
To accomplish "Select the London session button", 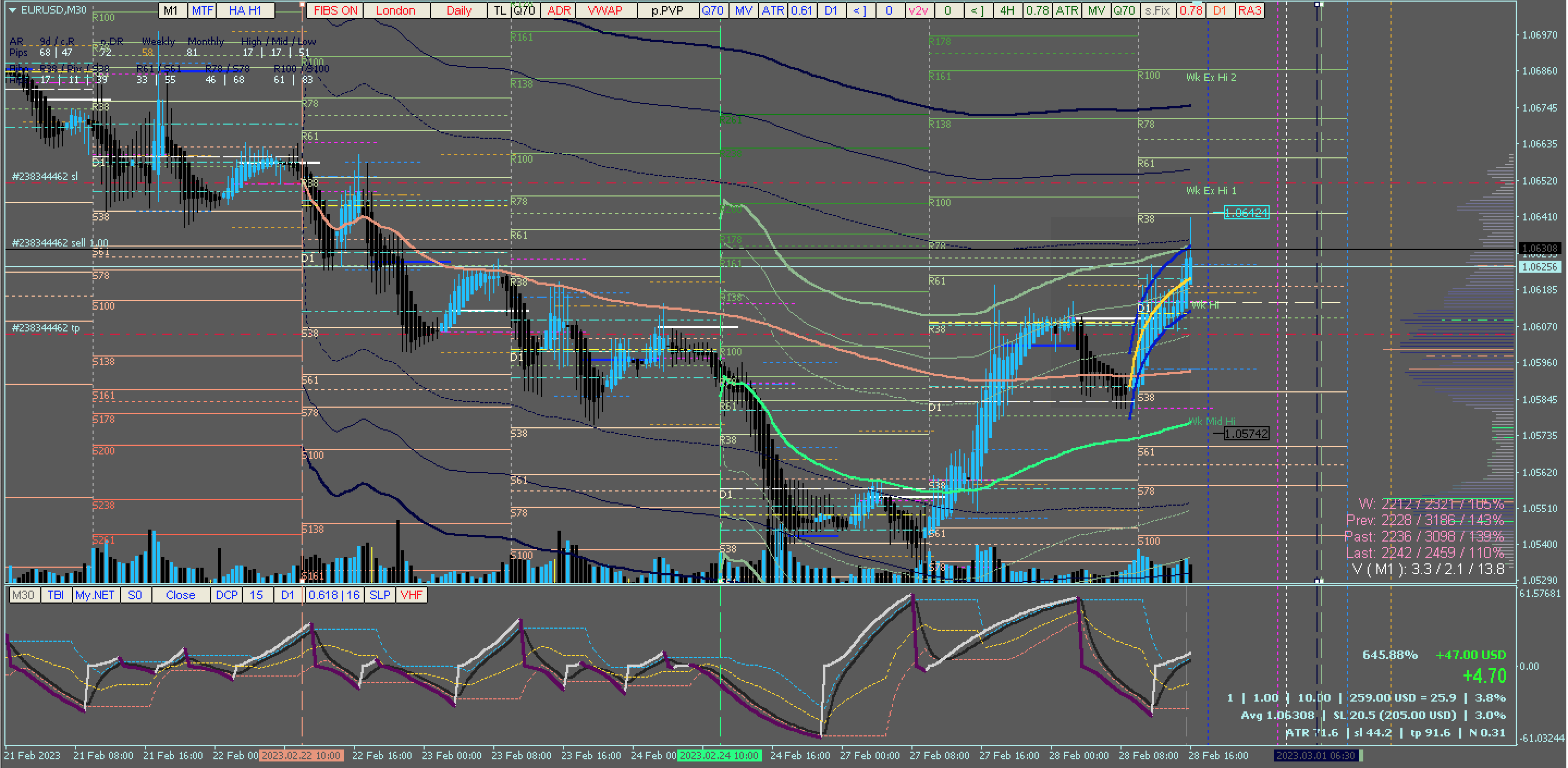I will pos(396,10).
